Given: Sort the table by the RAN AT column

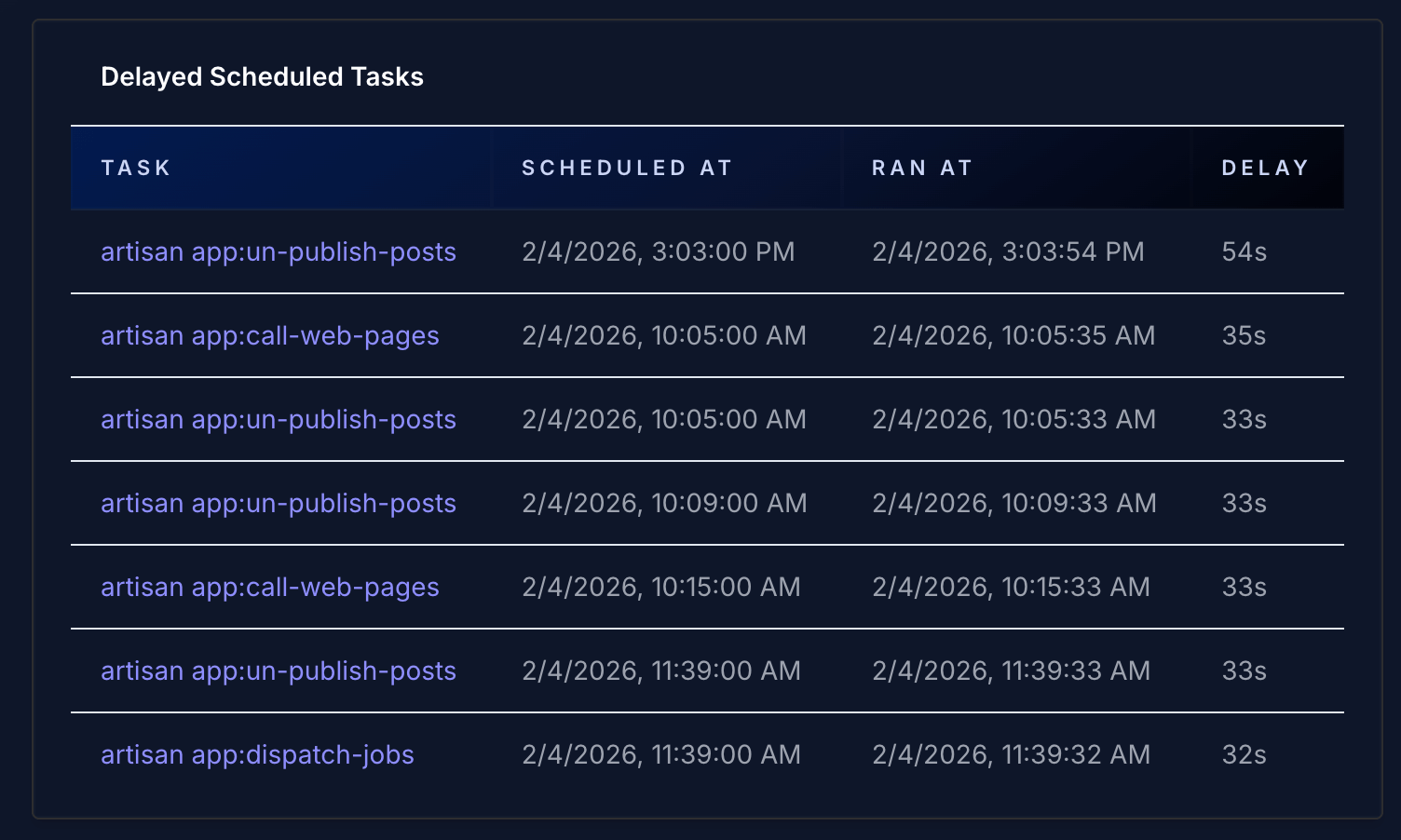Looking at the screenshot, I should tap(921, 168).
